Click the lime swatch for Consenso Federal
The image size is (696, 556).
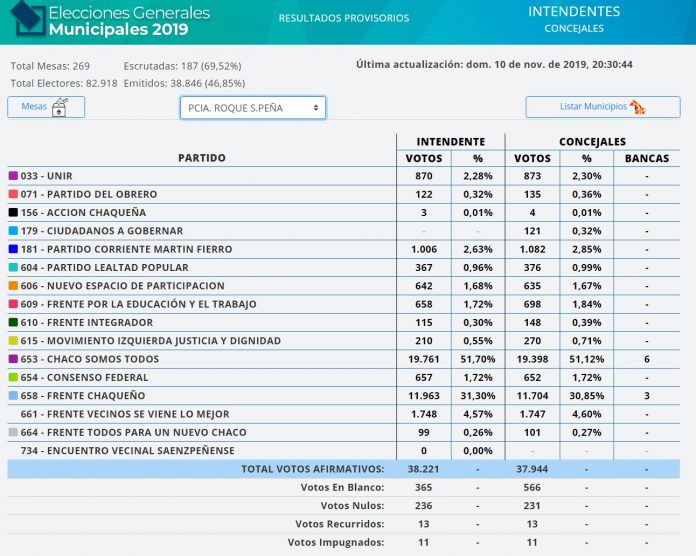pos(13,377)
